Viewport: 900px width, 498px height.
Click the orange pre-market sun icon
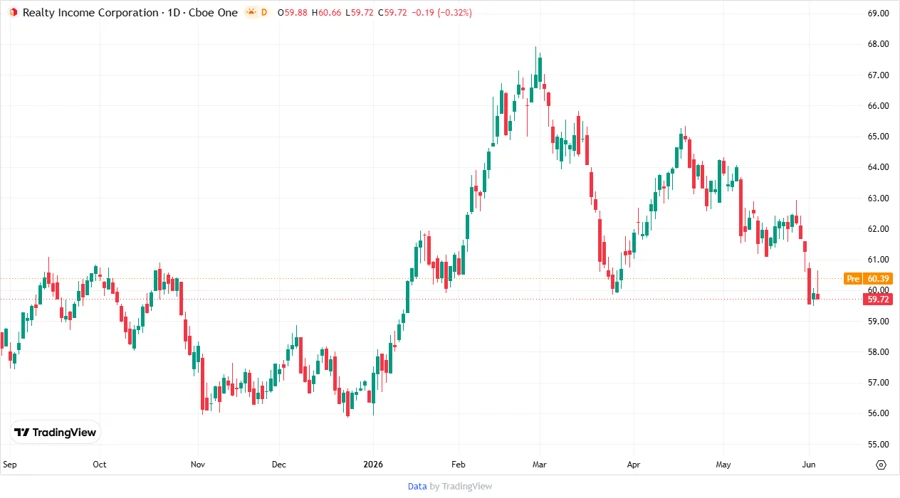tap(251, 12)
